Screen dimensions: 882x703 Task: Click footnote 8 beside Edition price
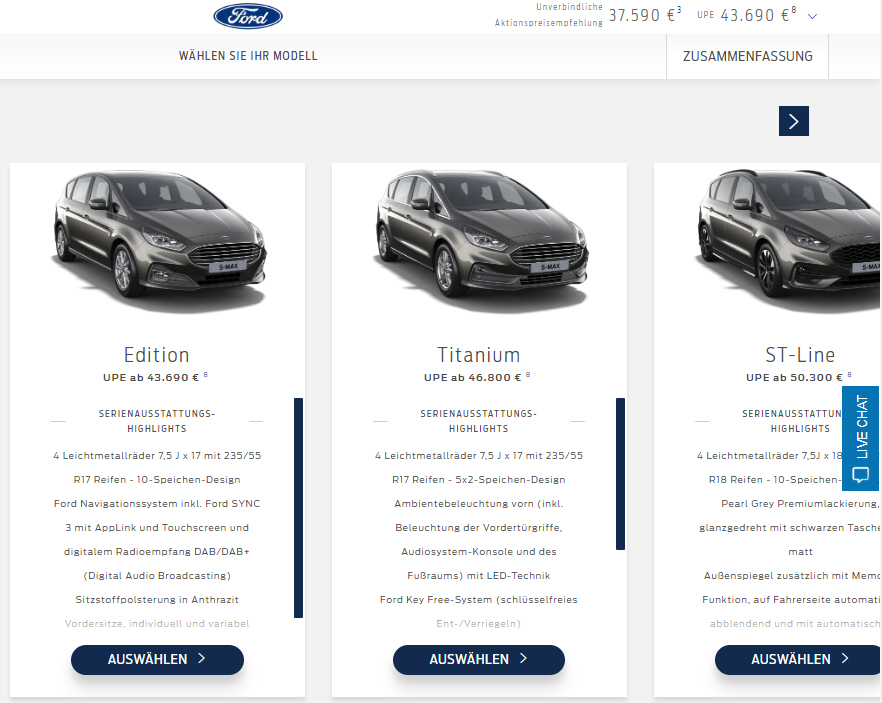coord(205,375)
